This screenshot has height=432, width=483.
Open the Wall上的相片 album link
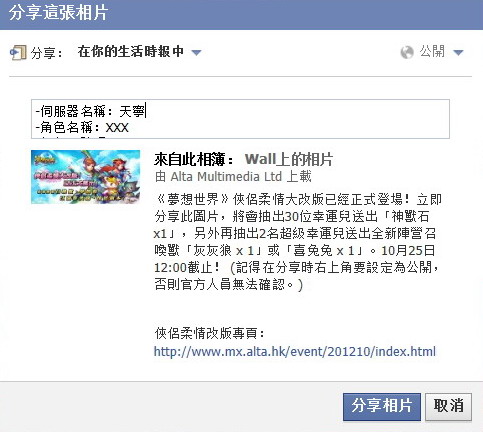[x=289, y=159]
